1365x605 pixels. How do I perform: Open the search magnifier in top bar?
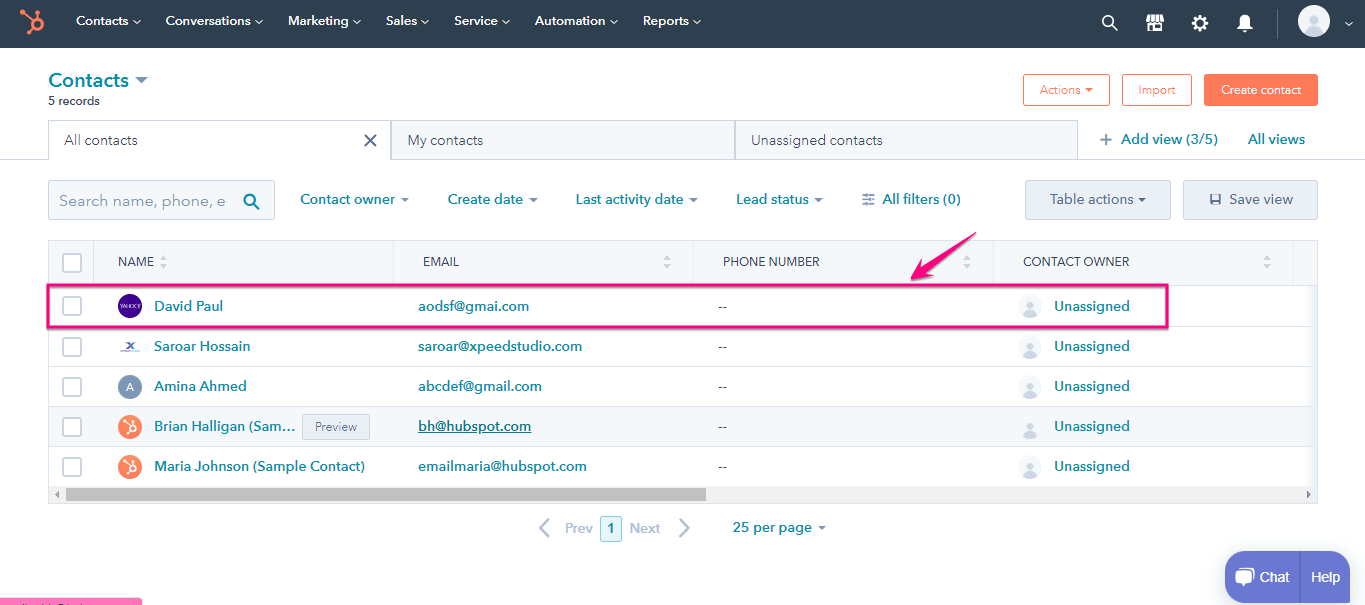(1109, 22)
